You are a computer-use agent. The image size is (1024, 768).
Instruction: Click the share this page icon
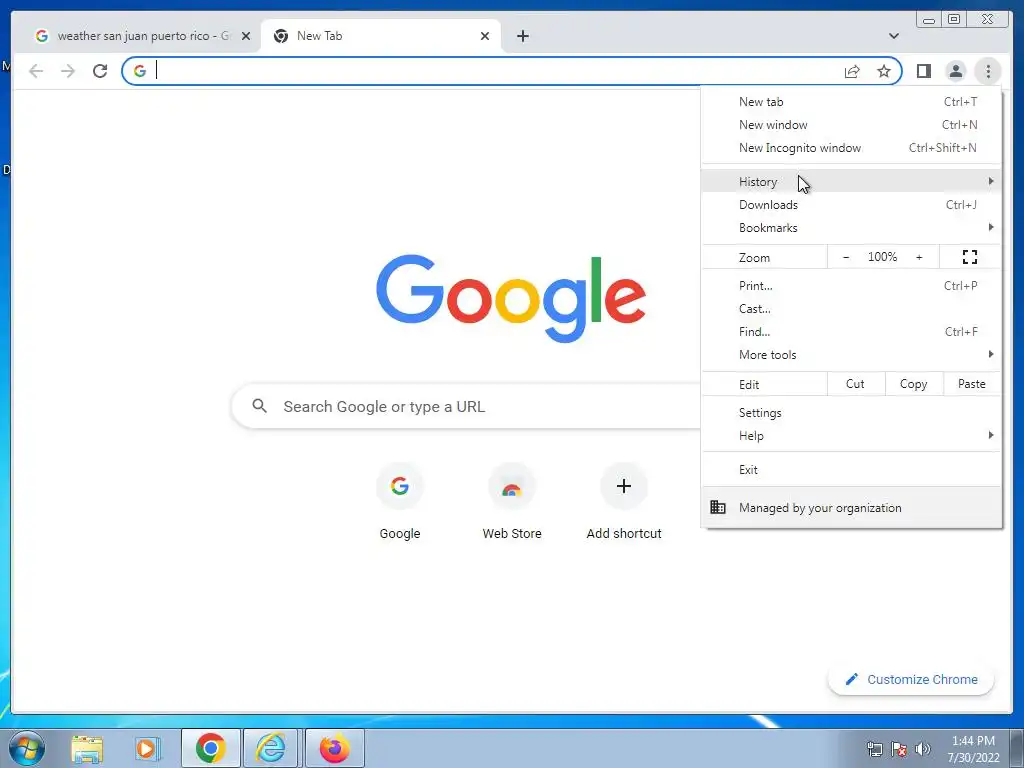coord(852,71)
